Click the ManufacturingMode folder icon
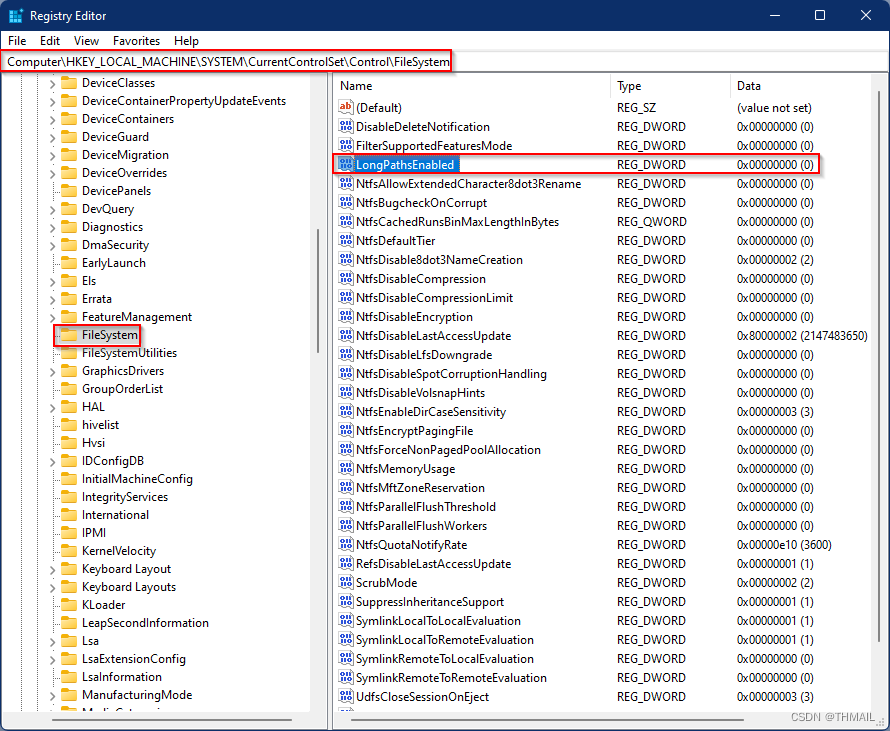 69,695
